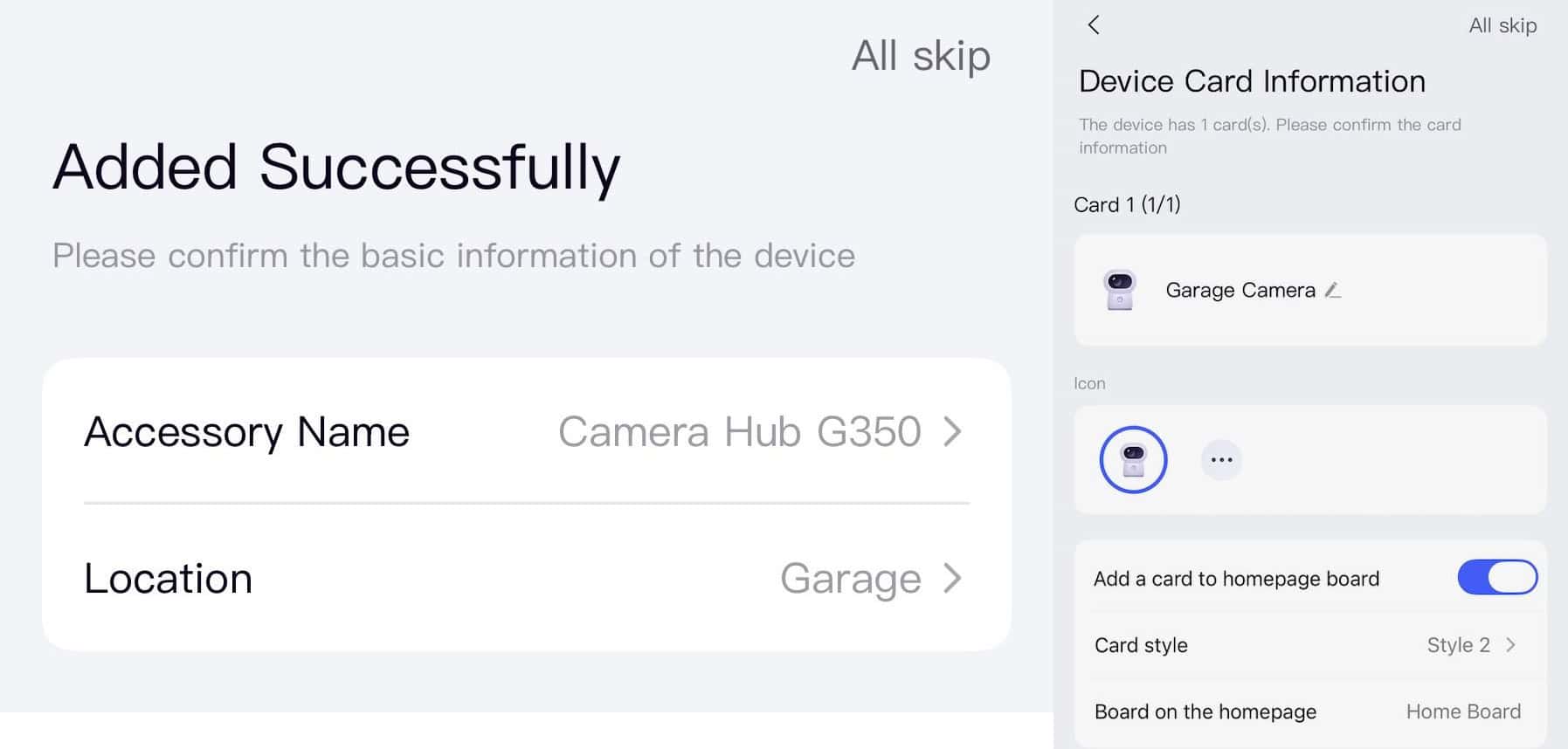The width and height of the screenshot is (1568, 749).
Task: Expand Location chevron next to Garage
Action: point(953,578)
